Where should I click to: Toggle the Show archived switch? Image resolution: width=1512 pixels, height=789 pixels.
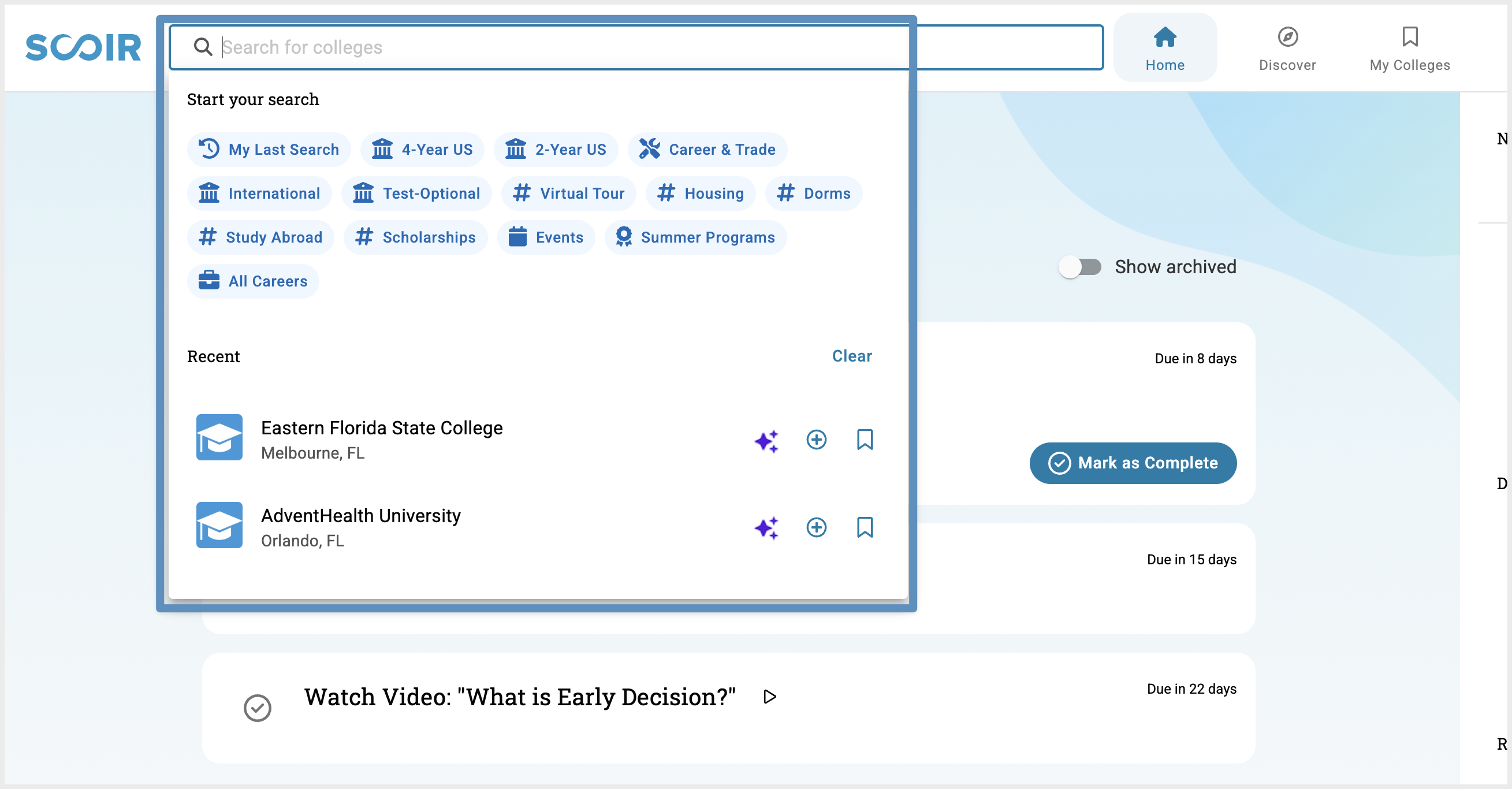[1079, 267]
